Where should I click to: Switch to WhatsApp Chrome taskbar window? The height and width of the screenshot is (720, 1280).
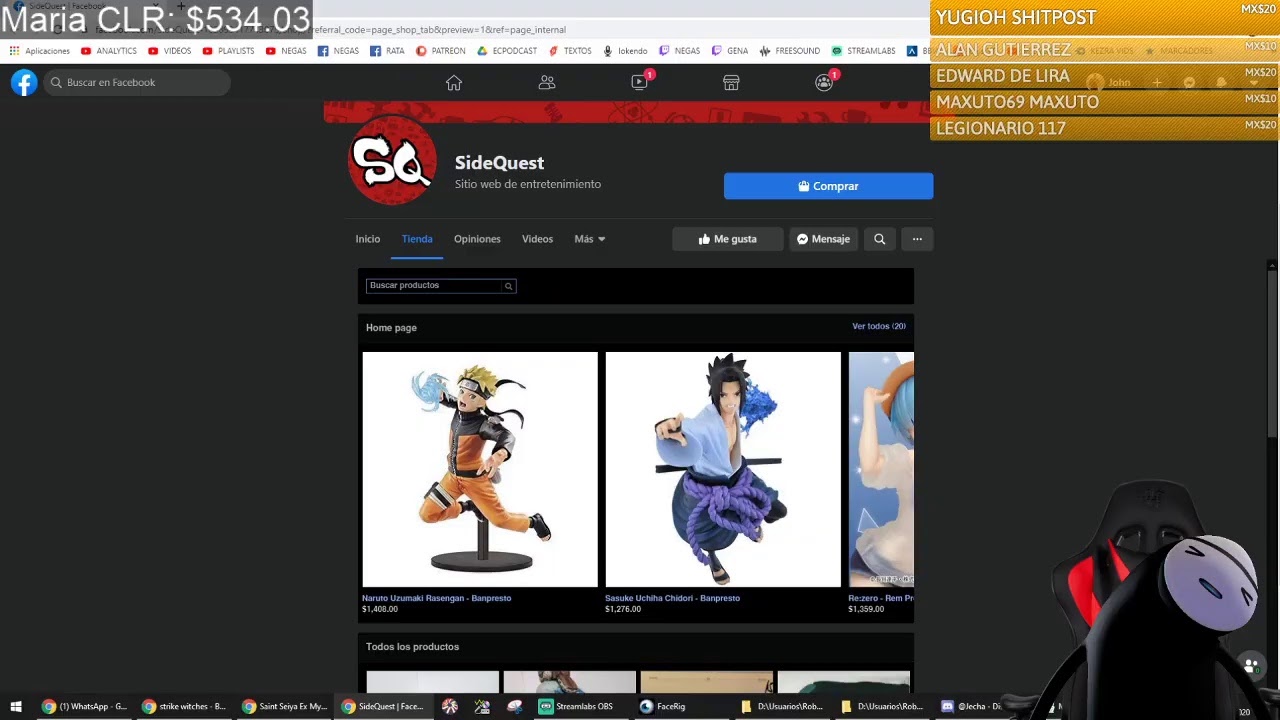(x=85, y=706)
